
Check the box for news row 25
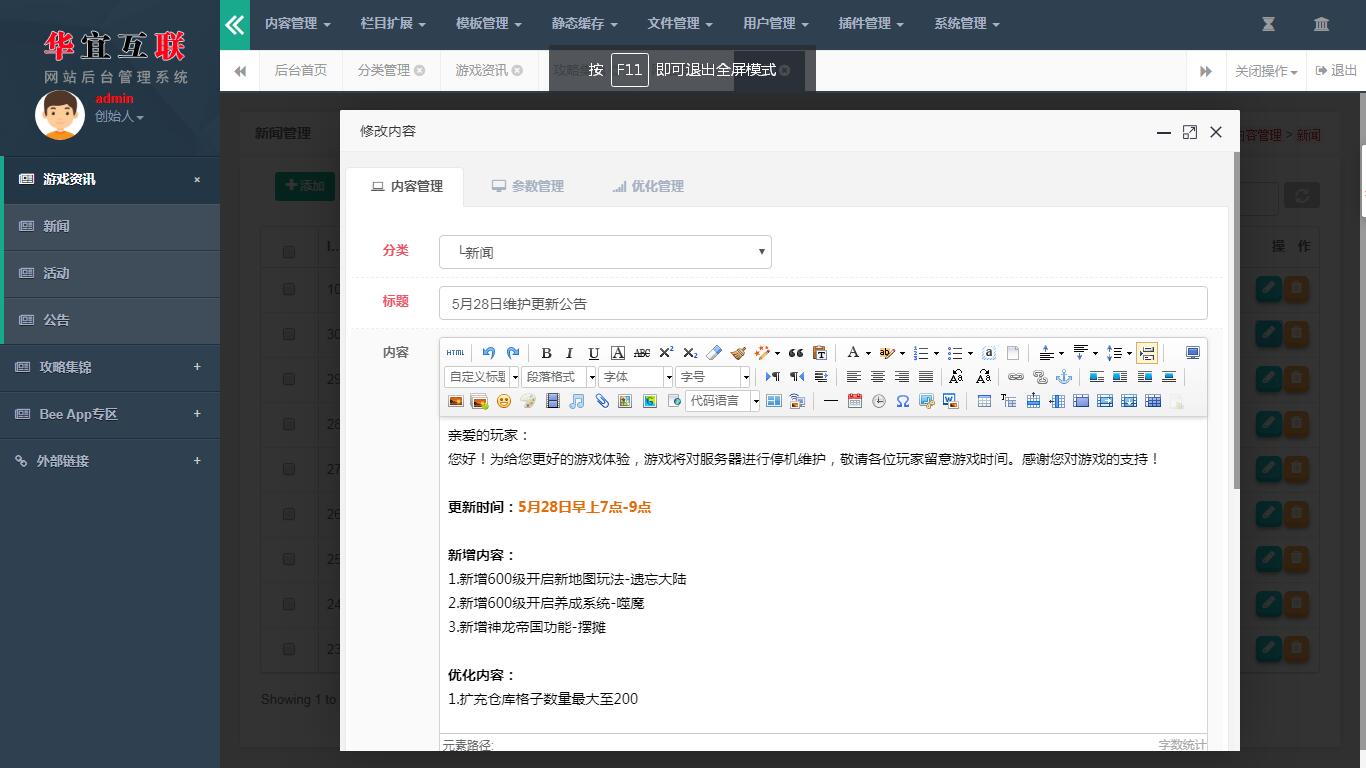[x=289, y=559]
